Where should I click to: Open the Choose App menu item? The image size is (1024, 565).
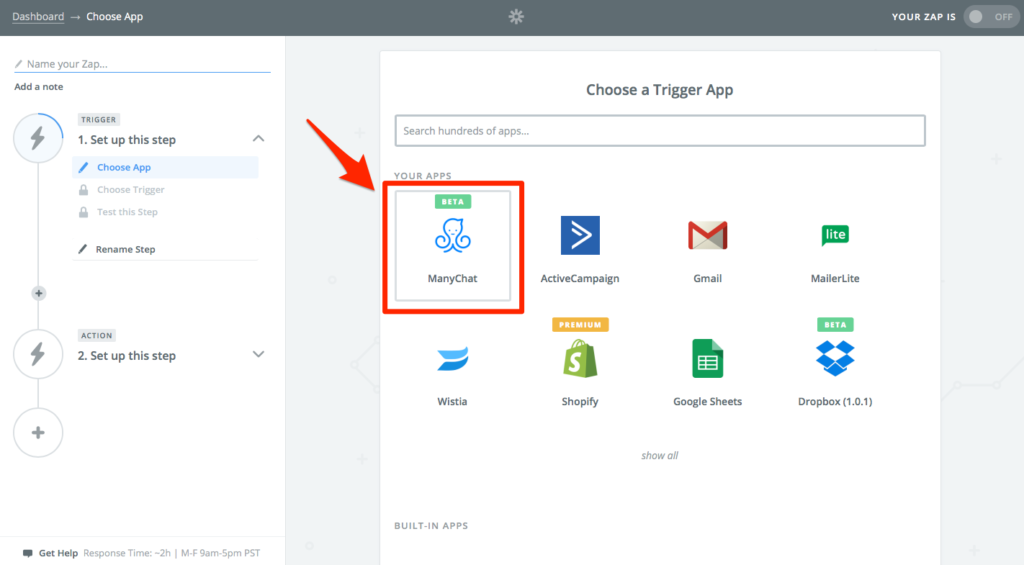(x=165, y=167)
